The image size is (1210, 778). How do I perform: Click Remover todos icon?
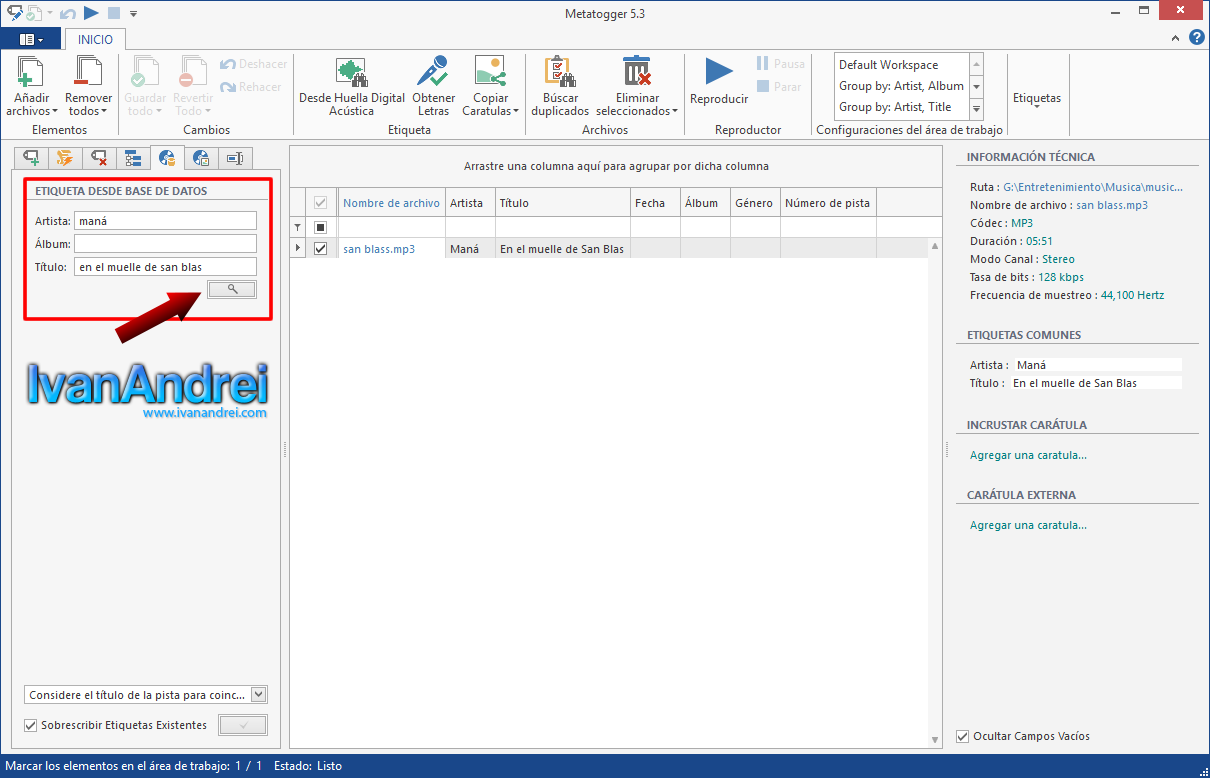tap(88, 72)
